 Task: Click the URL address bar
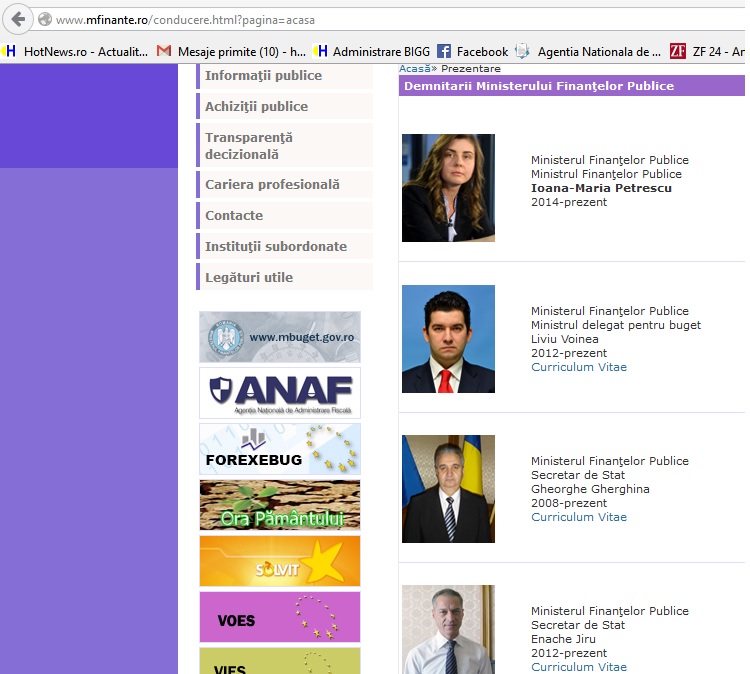[x=400, y=19]
